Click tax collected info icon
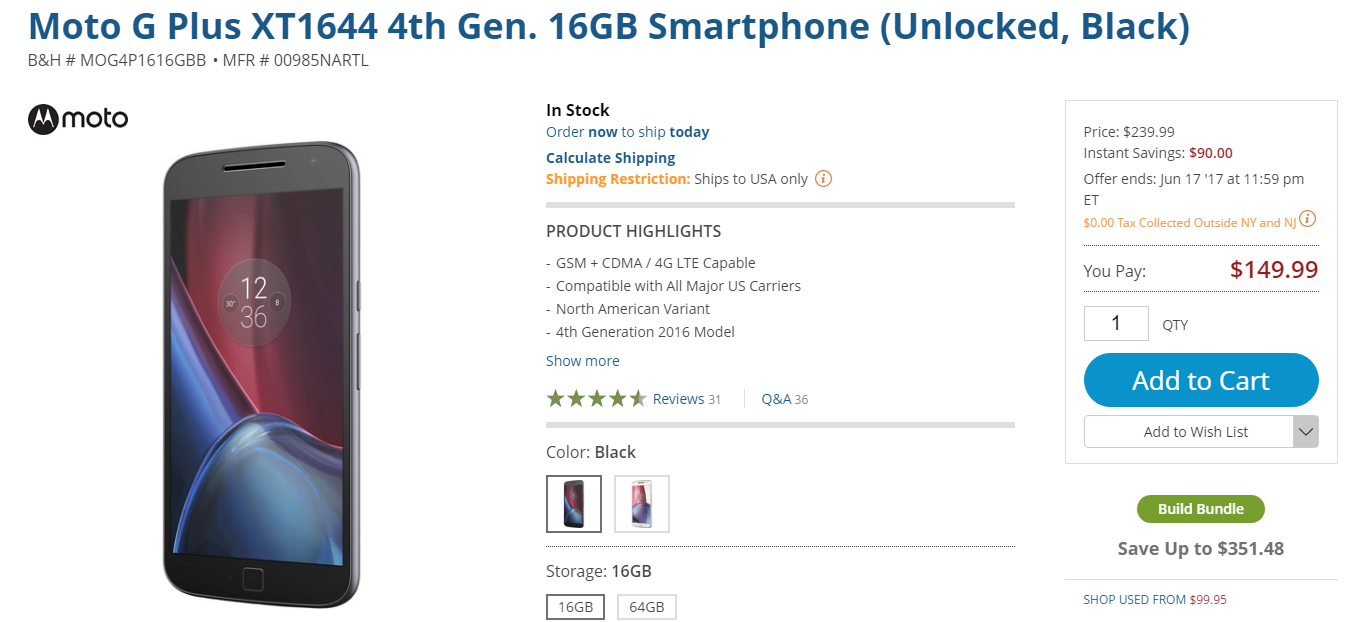The height and width of the screenshot is (622, 1372). tap(1308, 219)
